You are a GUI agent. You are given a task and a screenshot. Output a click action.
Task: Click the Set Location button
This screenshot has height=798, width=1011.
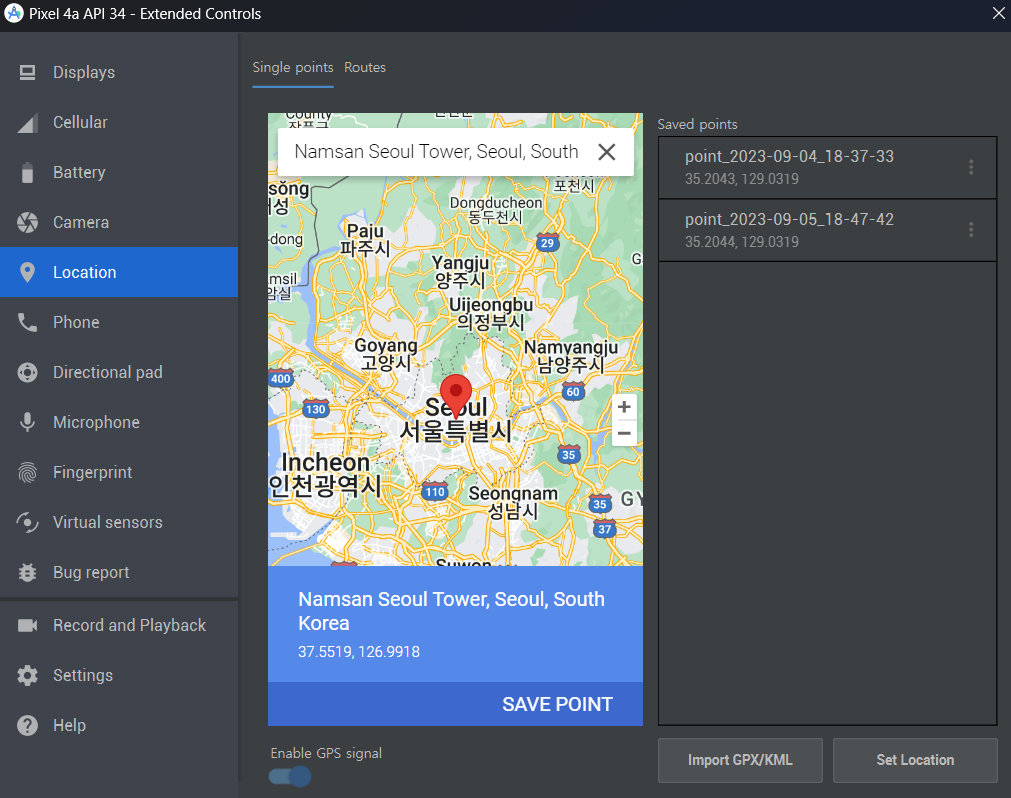pyautogui.click(x=915, y=761)
